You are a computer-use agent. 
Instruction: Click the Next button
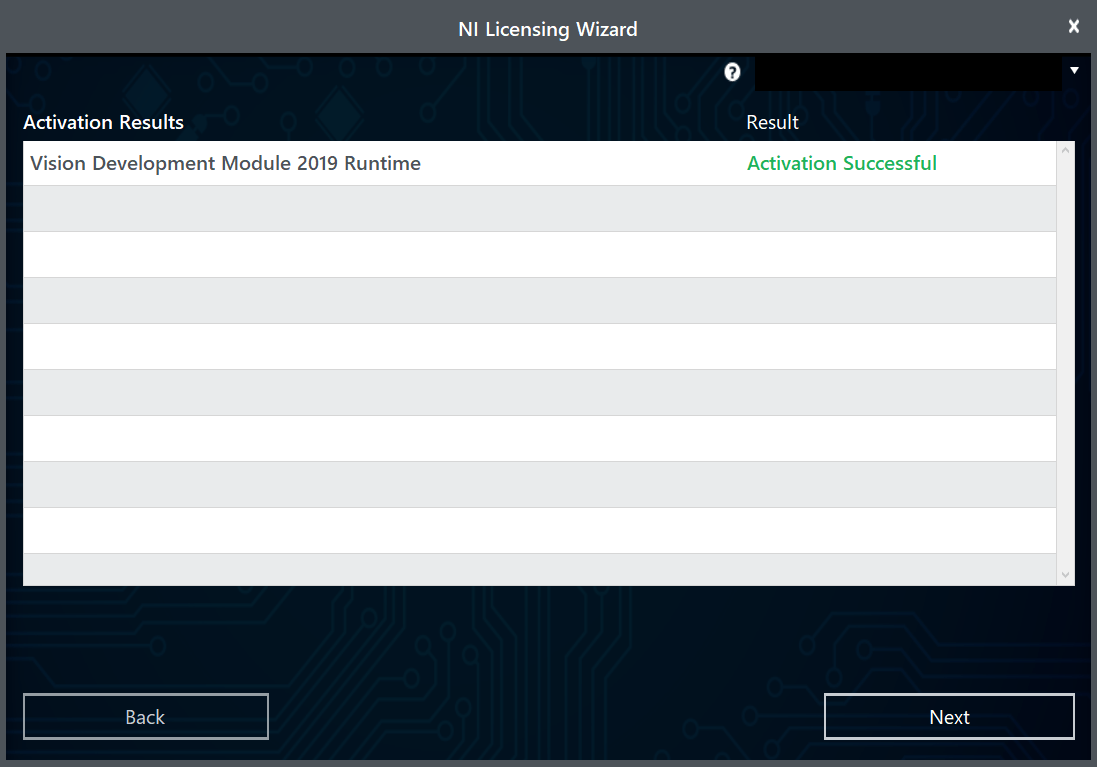[x=949, y=717]
